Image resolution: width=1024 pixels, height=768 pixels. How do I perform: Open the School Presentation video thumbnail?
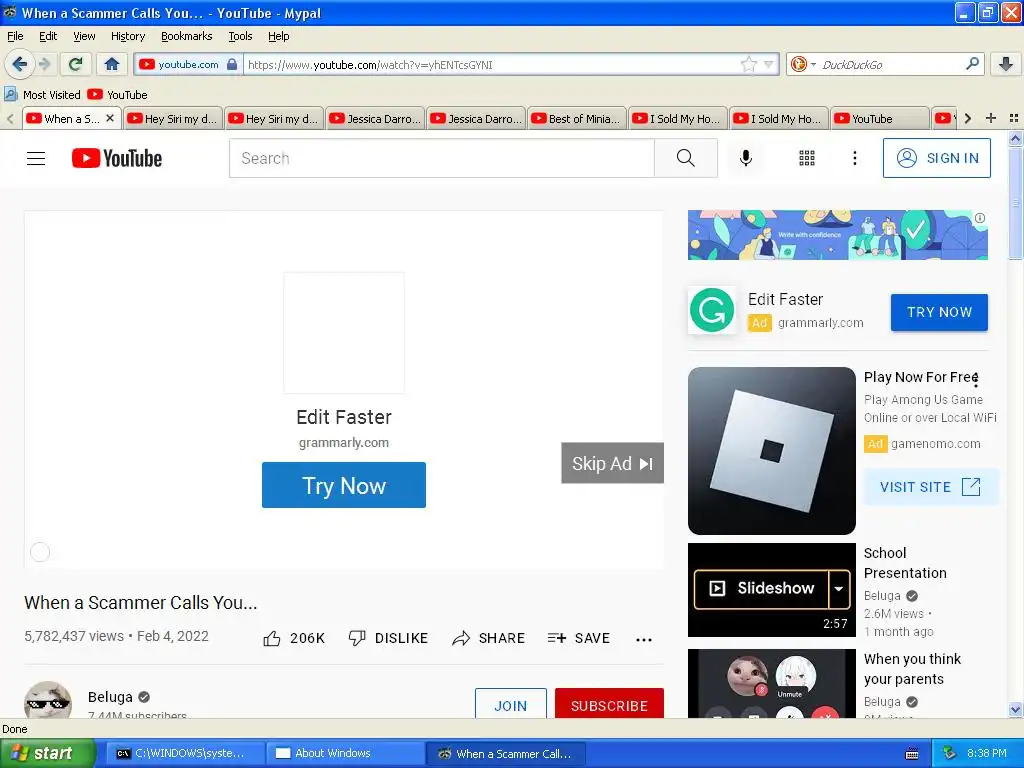click(x=771, y=590)
